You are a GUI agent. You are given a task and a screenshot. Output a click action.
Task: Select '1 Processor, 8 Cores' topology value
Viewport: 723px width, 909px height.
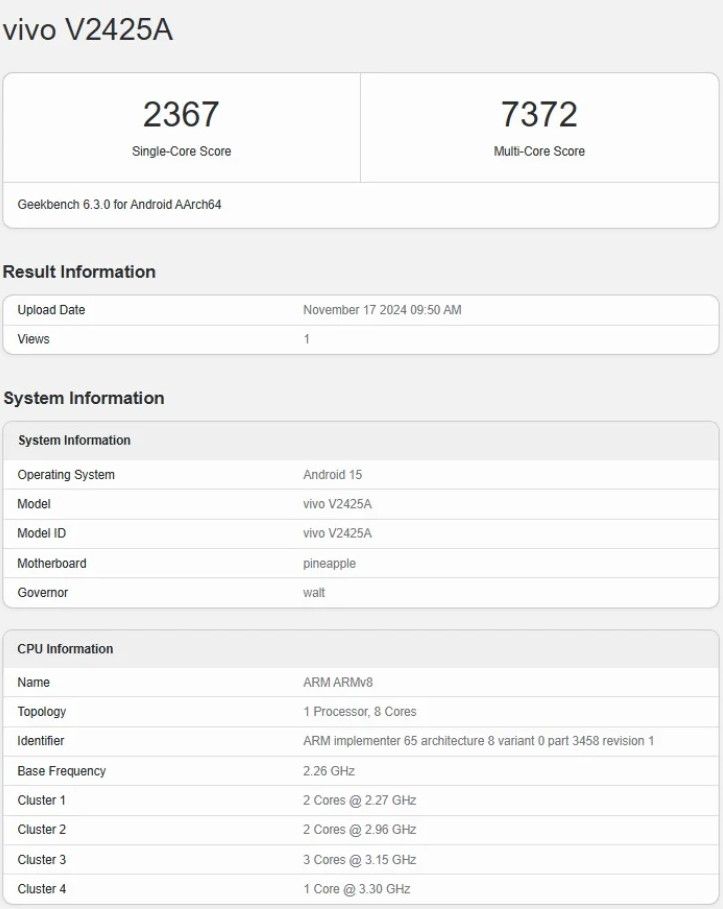(359, 712)
